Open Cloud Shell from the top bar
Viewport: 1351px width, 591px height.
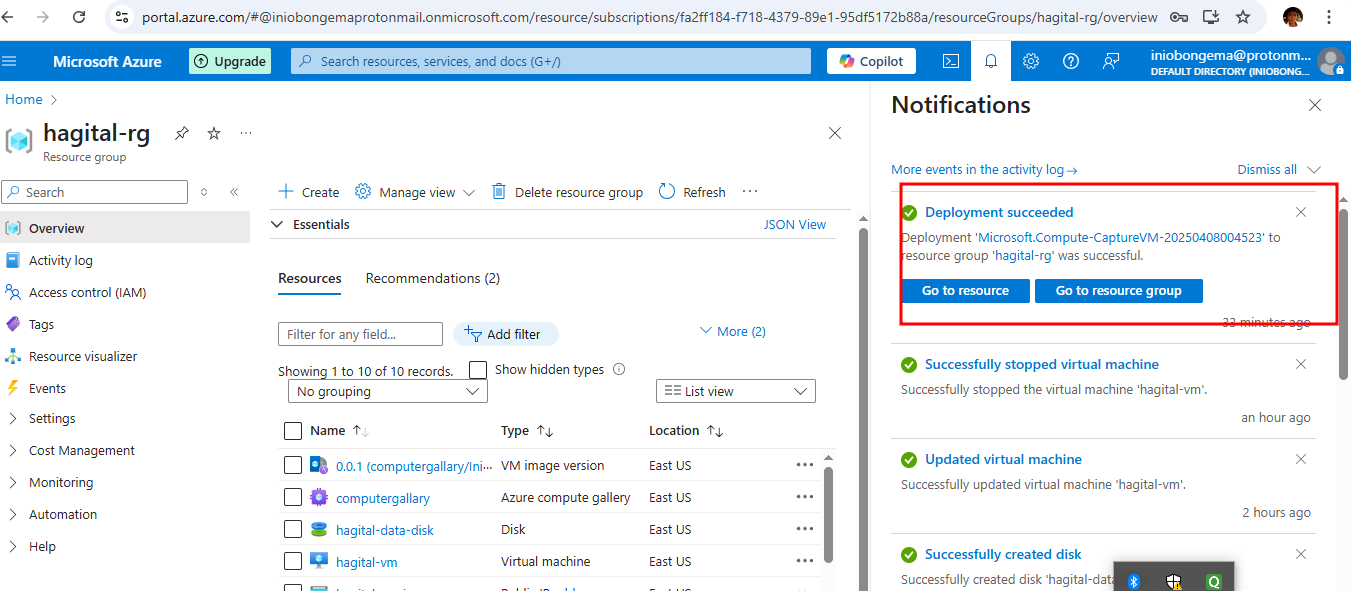click(x=951, y=61)
